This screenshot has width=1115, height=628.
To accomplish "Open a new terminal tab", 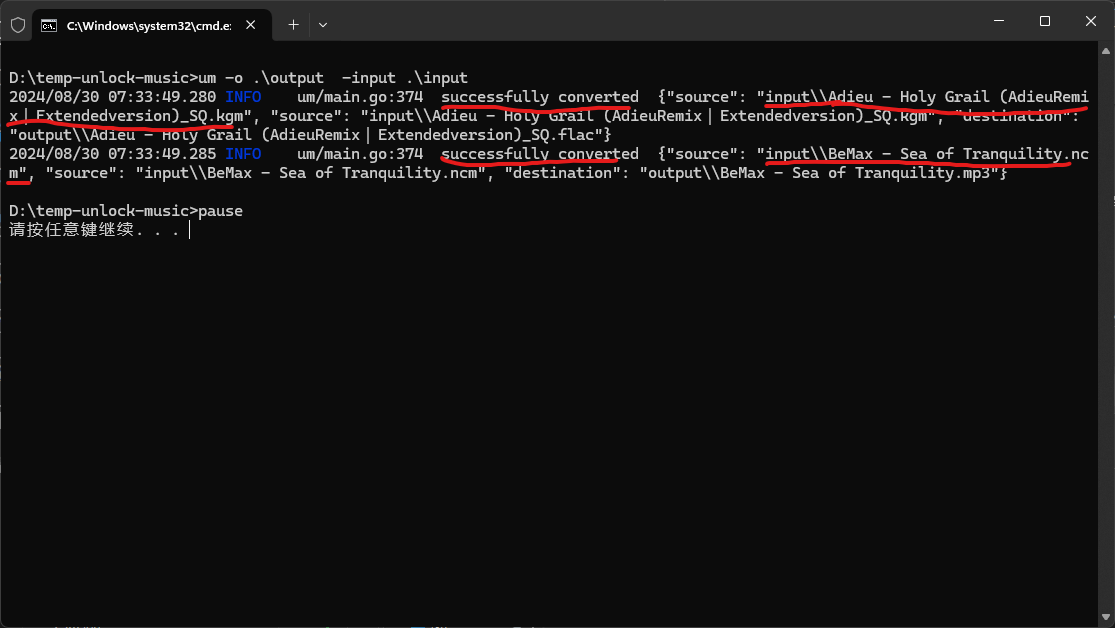I will (293, 25).
